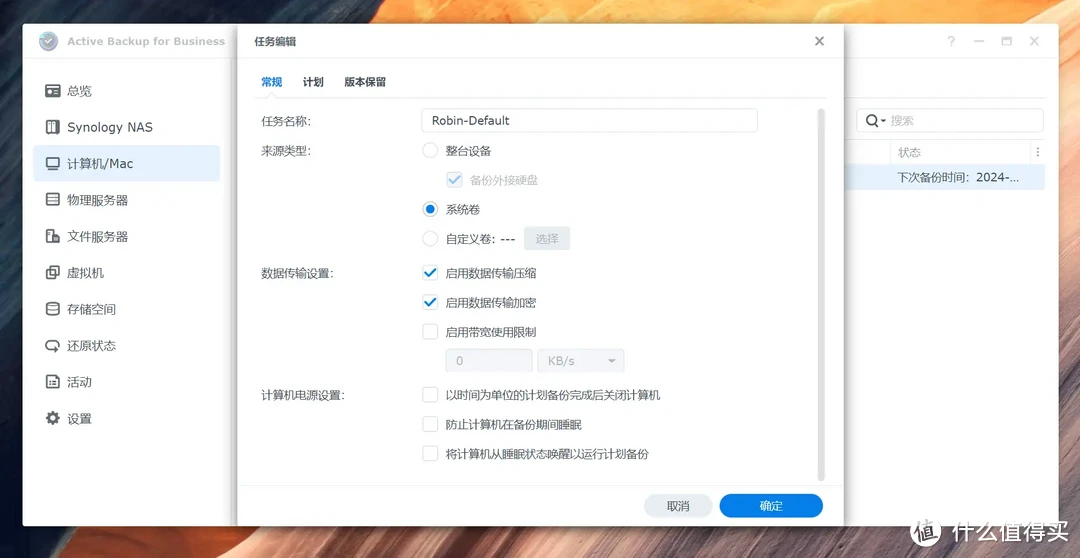This screenshot has height=558, width=1080.
Task: Select the Synology NAS sidebar icon
Action: pyautogui.click(x=52, y=127)
